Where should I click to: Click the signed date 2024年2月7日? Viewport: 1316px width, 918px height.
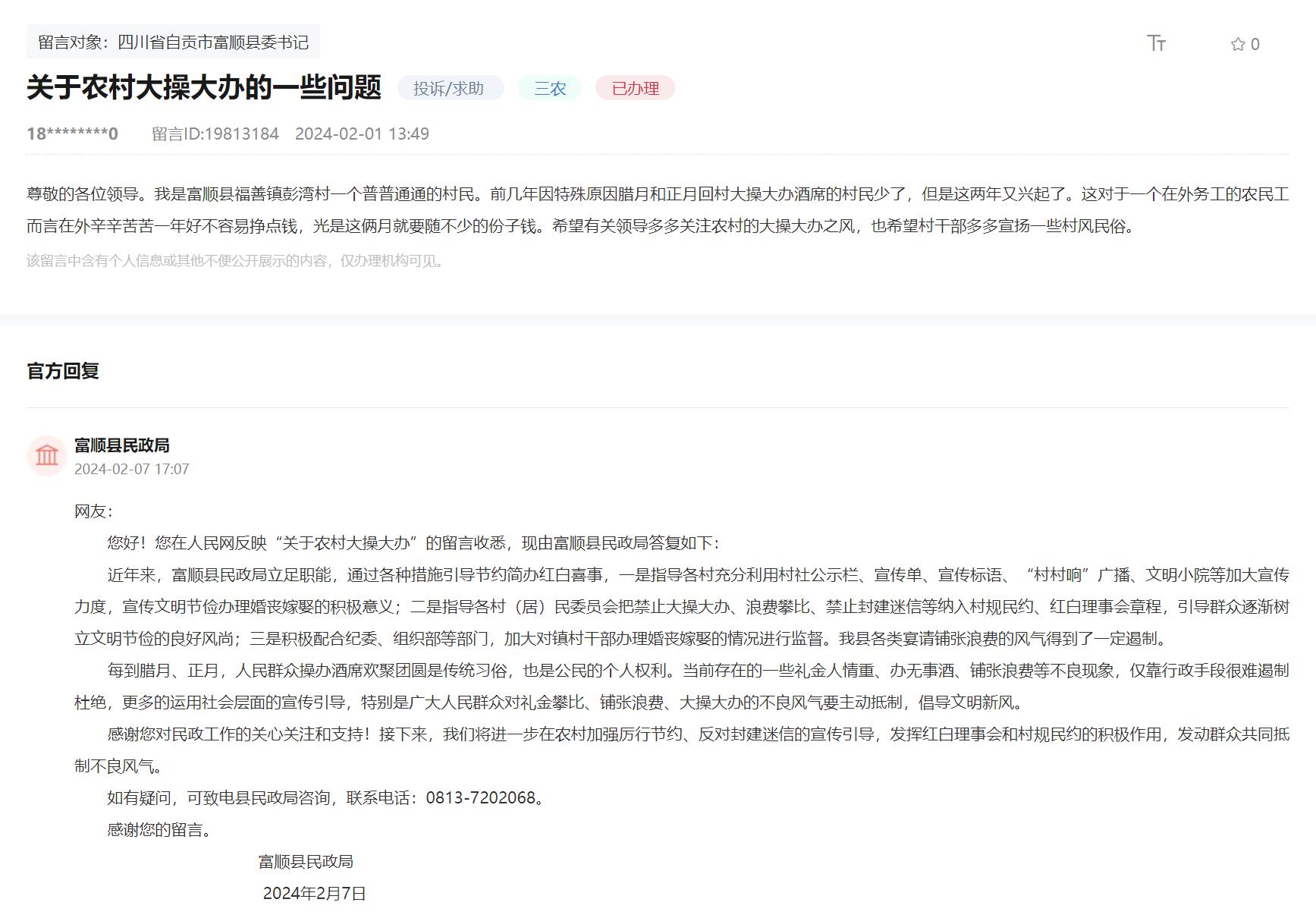point(314,893)
